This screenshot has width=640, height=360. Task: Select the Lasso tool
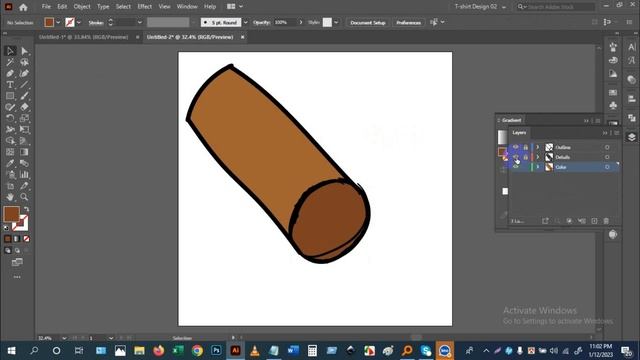pyautogui.click(x=24, y=62)
